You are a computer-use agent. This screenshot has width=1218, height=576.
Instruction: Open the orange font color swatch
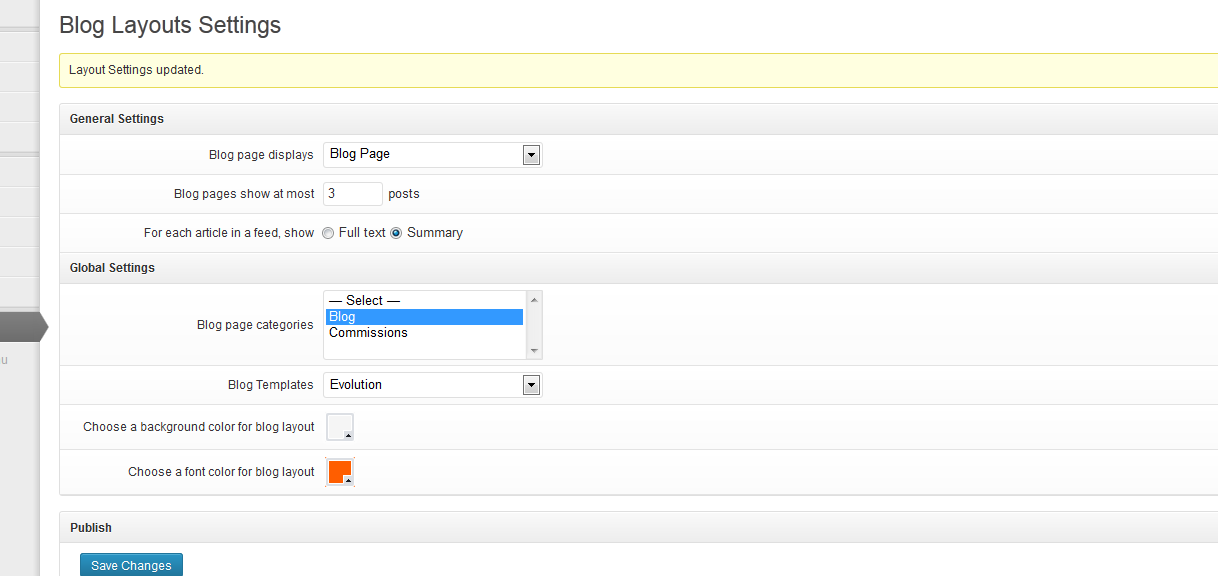(340, 472)
